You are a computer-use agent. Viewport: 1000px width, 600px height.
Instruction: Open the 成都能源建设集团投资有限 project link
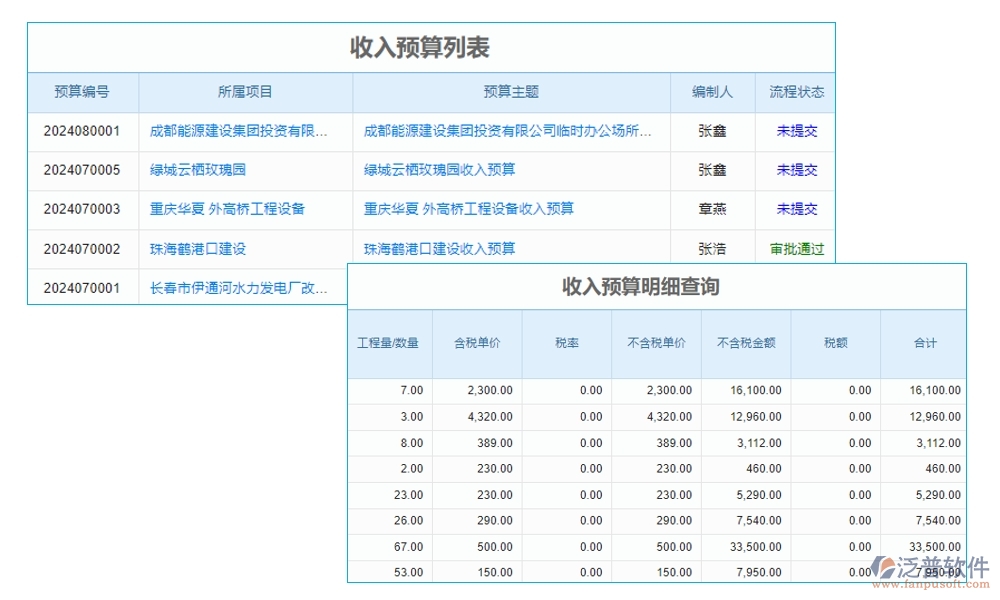tap(245, 130)
